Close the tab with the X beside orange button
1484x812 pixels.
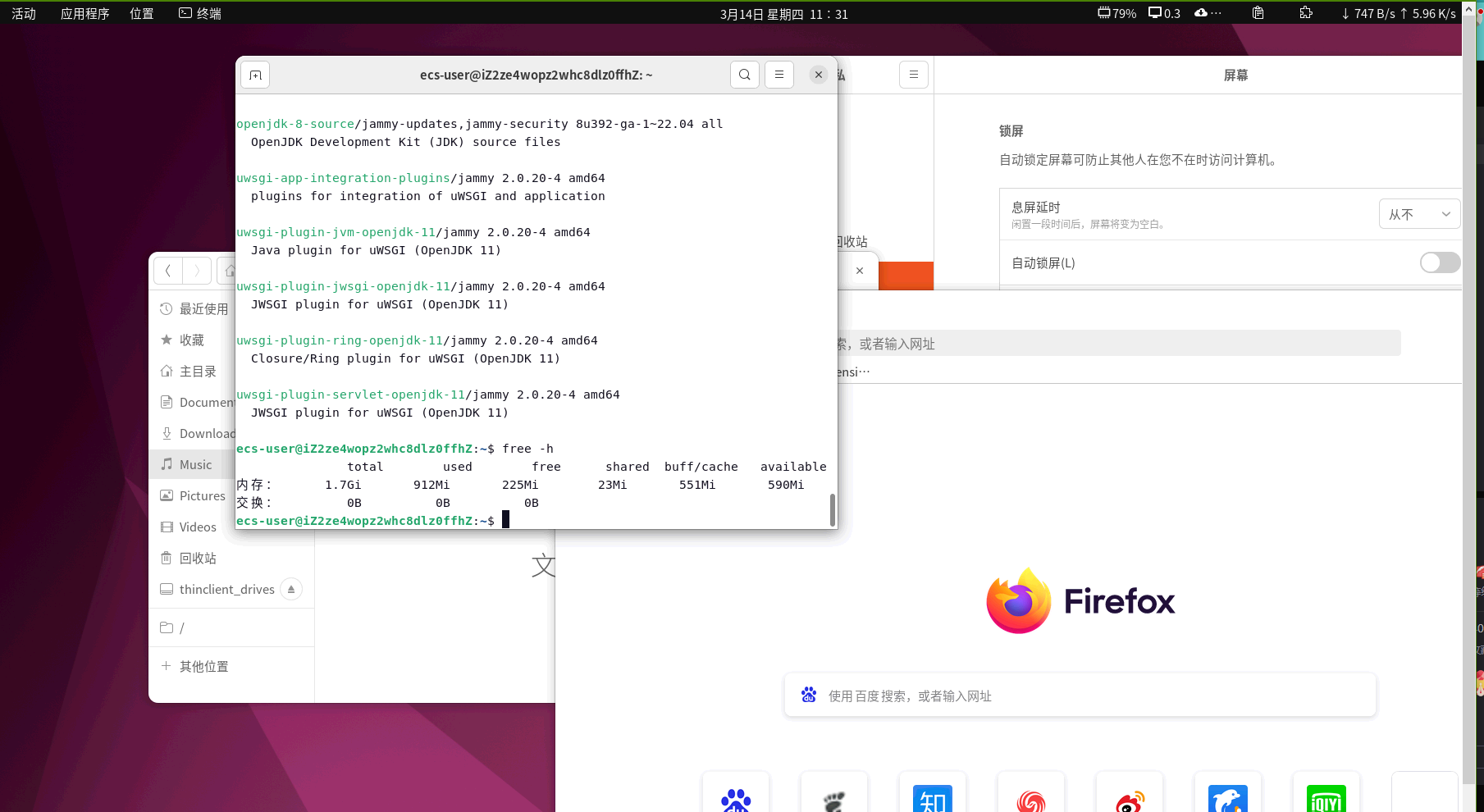[x=860, y=271]
